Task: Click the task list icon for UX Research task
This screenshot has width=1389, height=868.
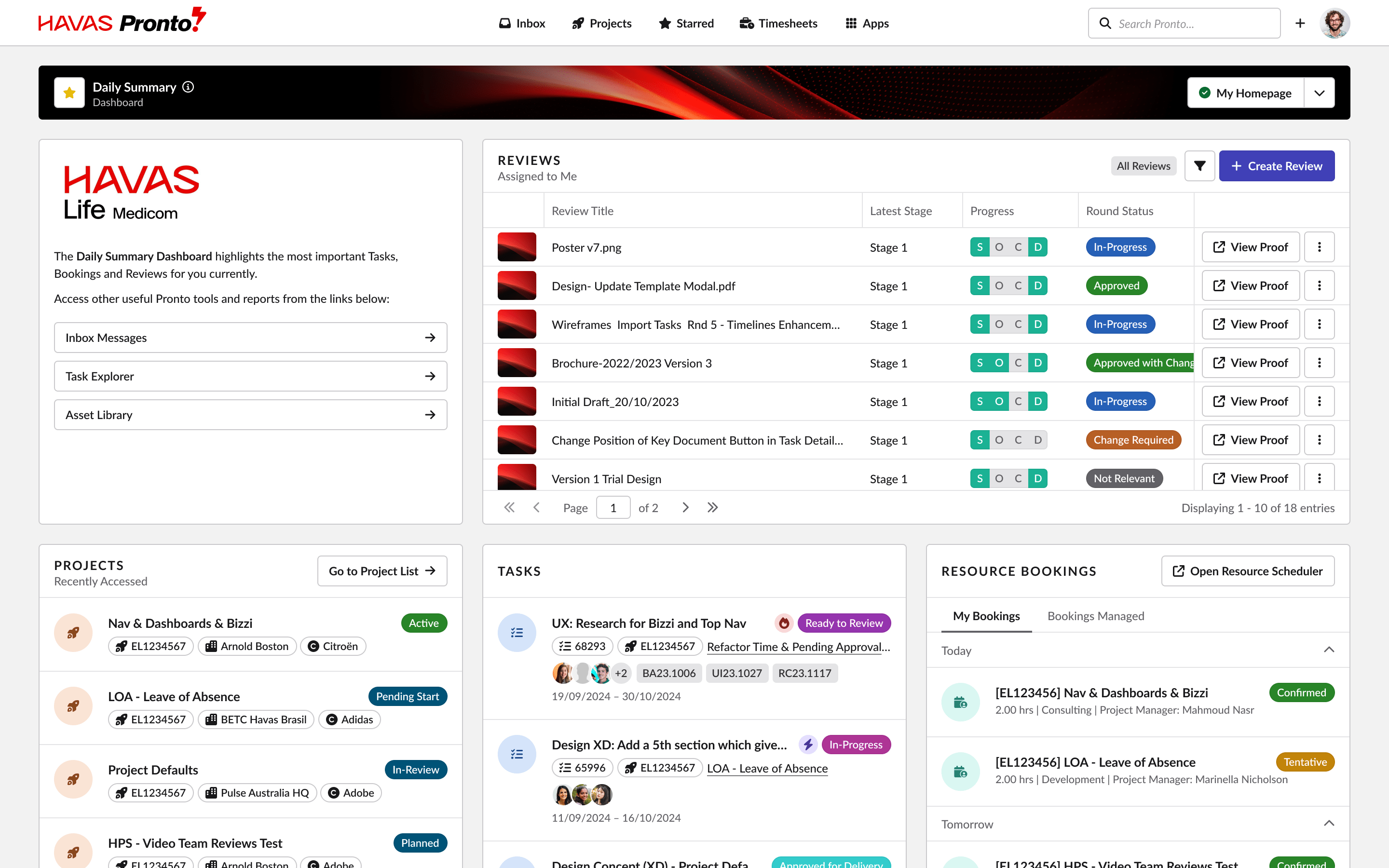Action: tap(517, 633)
